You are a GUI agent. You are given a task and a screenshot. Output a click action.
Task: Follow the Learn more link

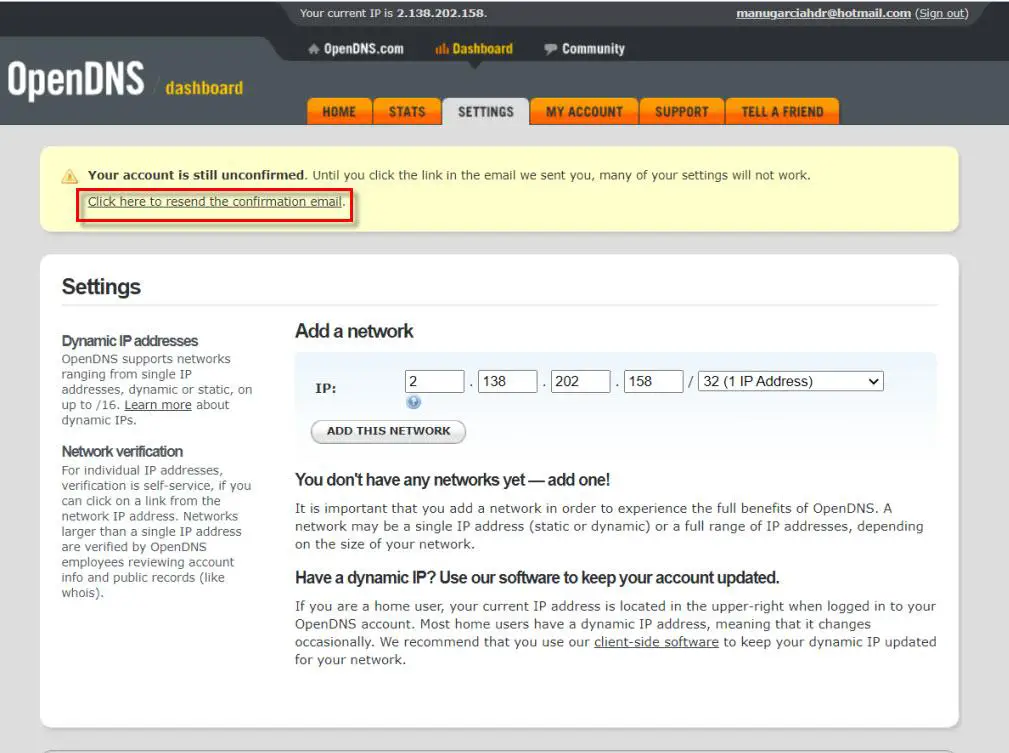(158, 405)
